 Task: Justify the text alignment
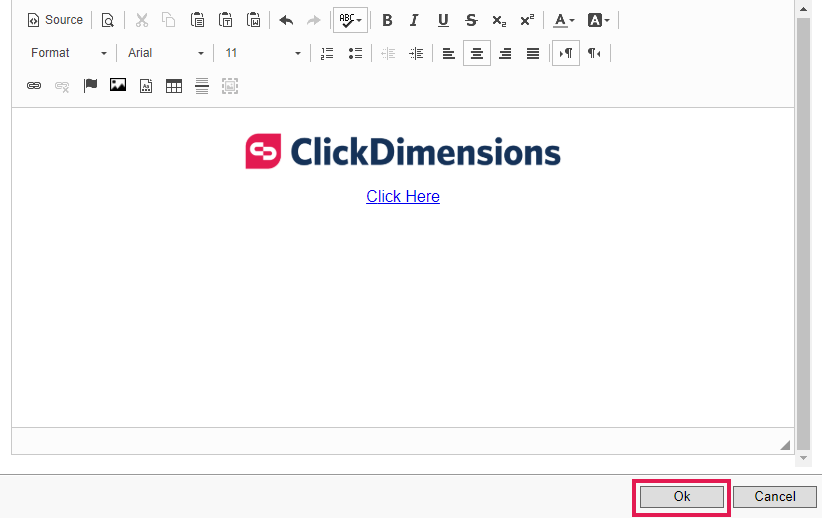[533, 53]
